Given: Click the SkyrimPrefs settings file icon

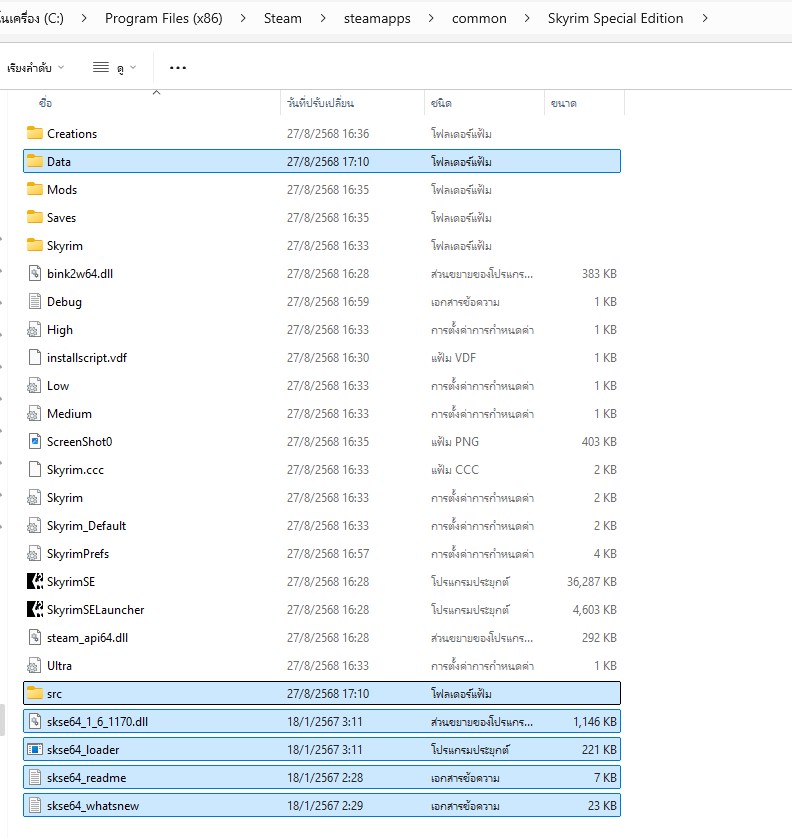Looking at the screenshot, I should coord(35,553).
